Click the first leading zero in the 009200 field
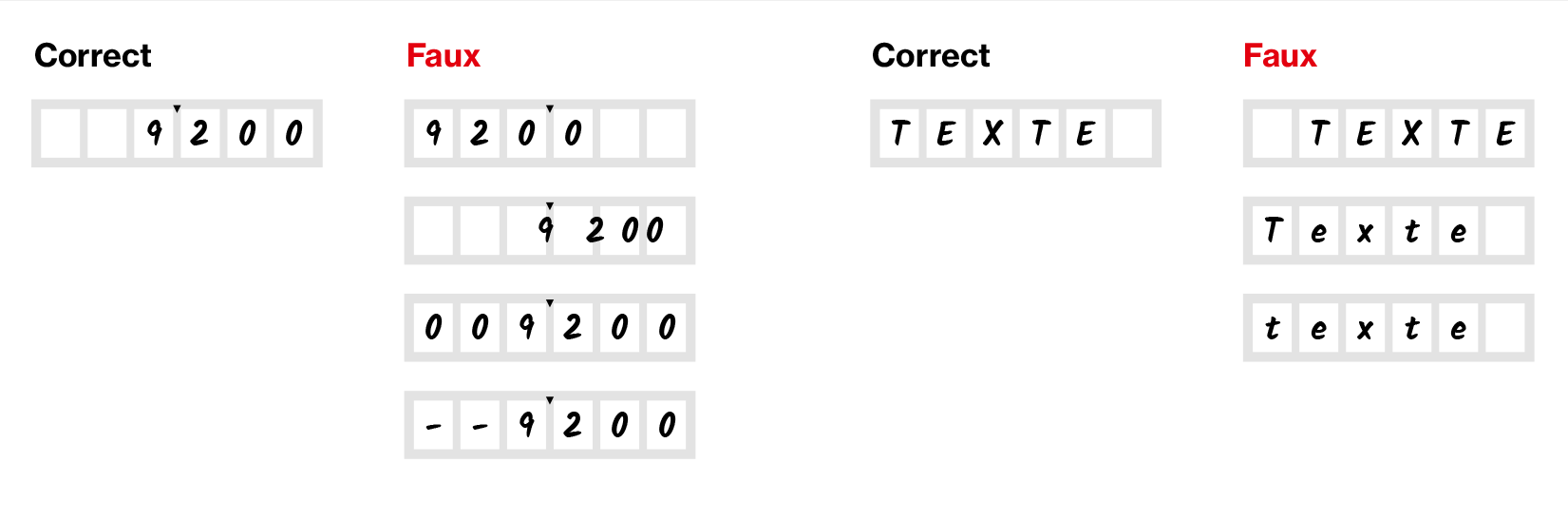The image size is (1568, 520). 433,328
